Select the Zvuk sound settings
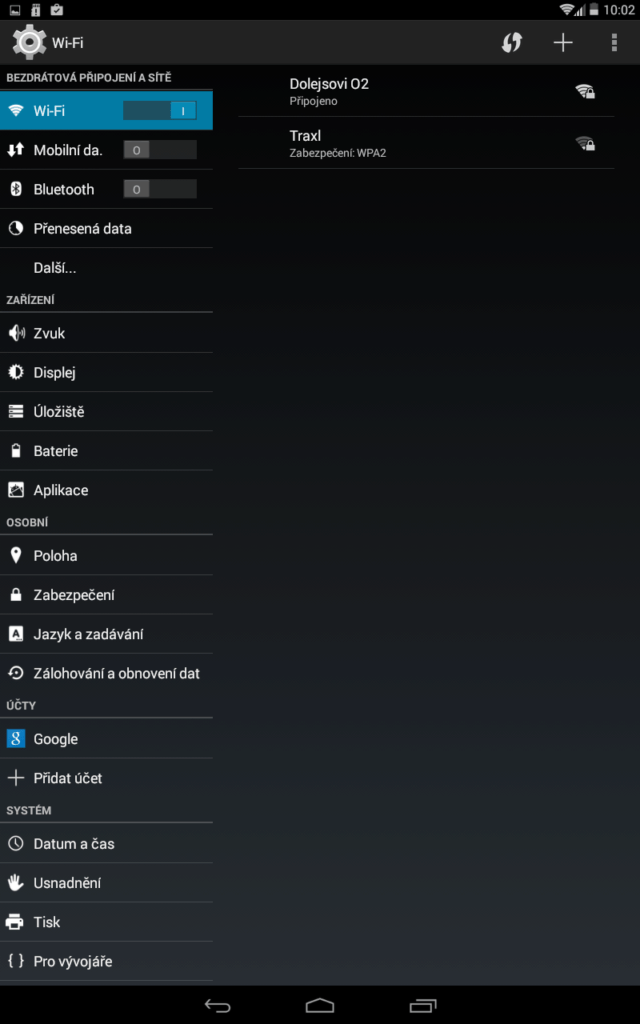This screenshot has height=1024, width=640. (x=106, y=333)
